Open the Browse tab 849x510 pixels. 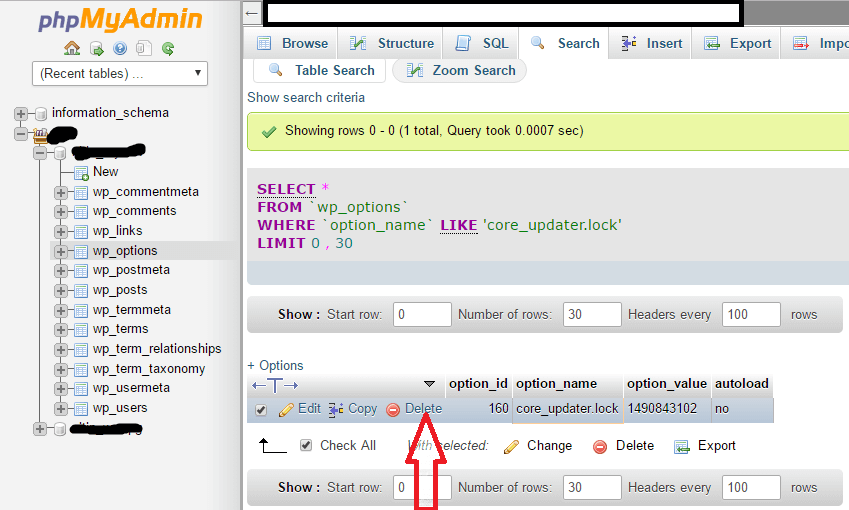point(292,43)
